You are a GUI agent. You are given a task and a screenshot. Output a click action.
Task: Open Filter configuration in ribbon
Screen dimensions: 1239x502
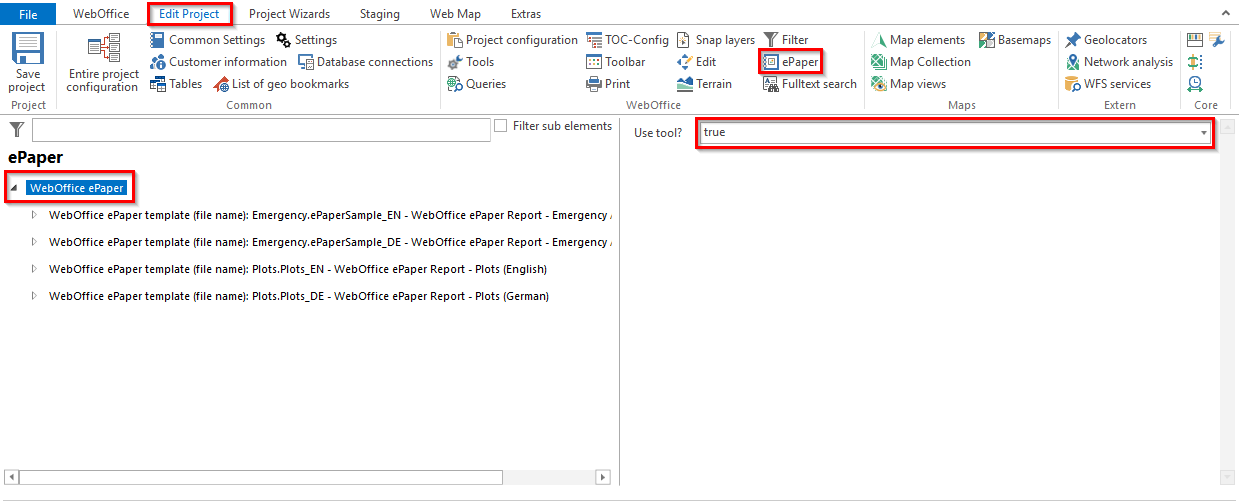pos(786,40)
